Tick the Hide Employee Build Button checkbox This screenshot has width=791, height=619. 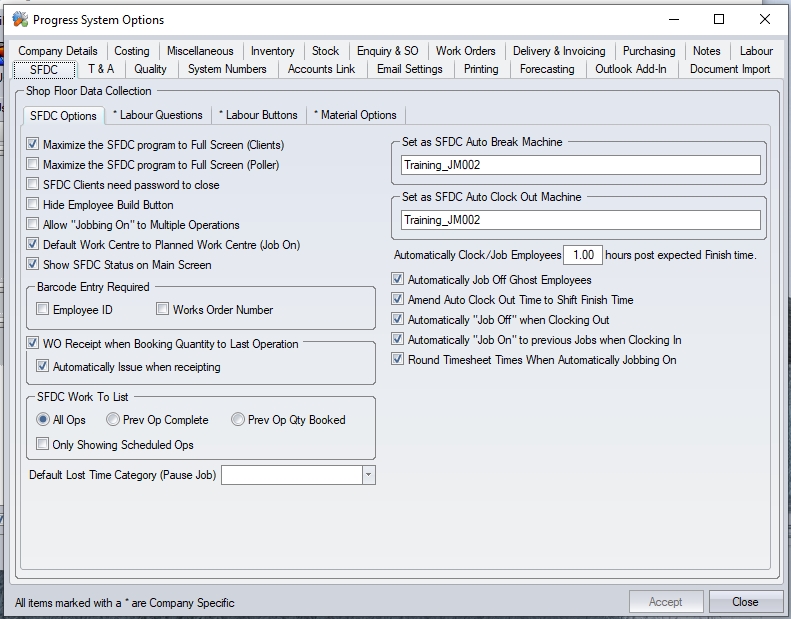(34, 205)
